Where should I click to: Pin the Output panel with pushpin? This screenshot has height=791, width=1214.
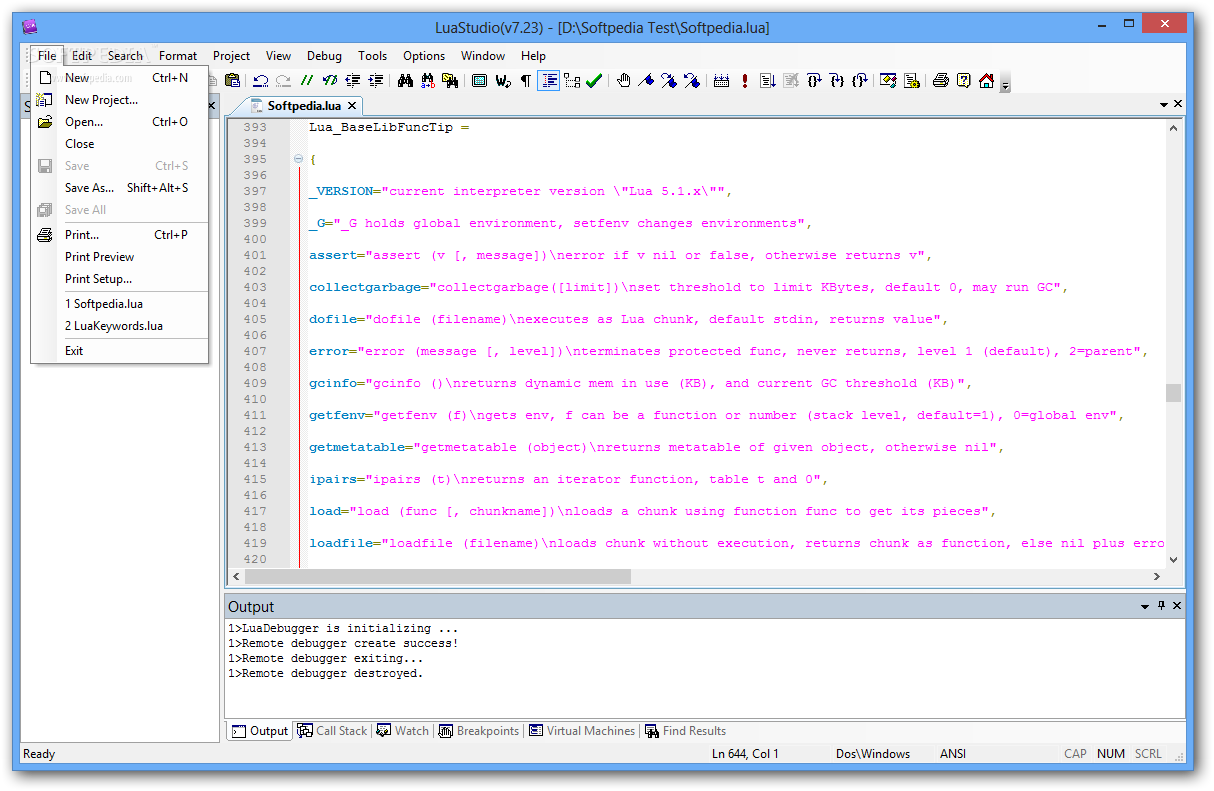[1162, 606]
